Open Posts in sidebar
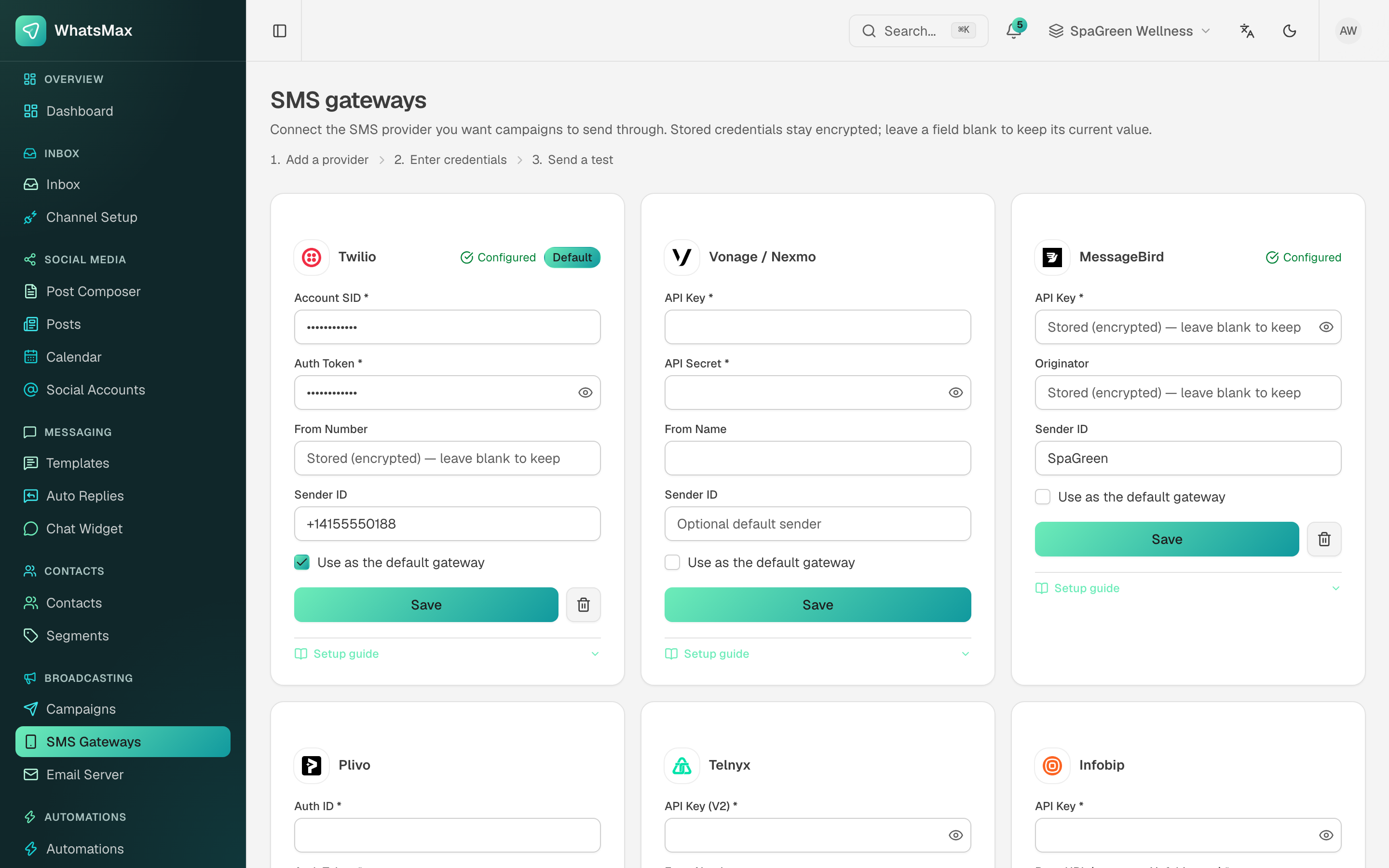The width and height of the screenshot is (1389, 868). tap(123, 325)
